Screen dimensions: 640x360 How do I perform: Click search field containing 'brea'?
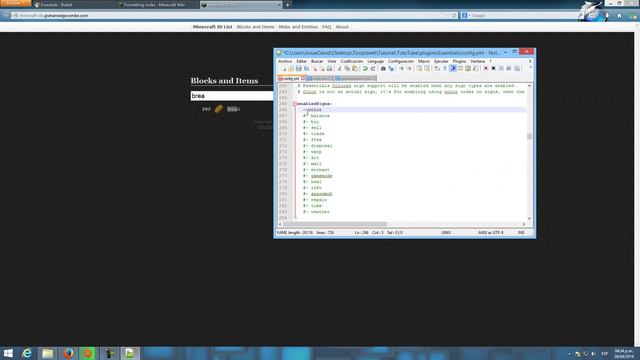[x=232, y=96]
